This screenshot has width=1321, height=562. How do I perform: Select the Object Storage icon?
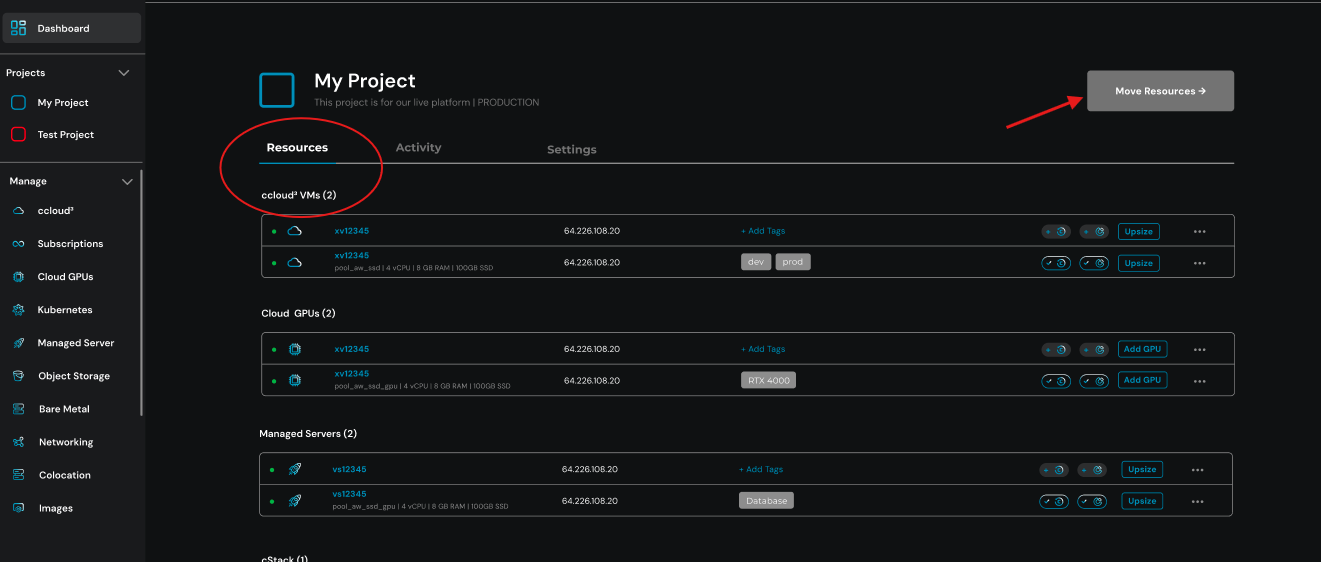(18, 376)
